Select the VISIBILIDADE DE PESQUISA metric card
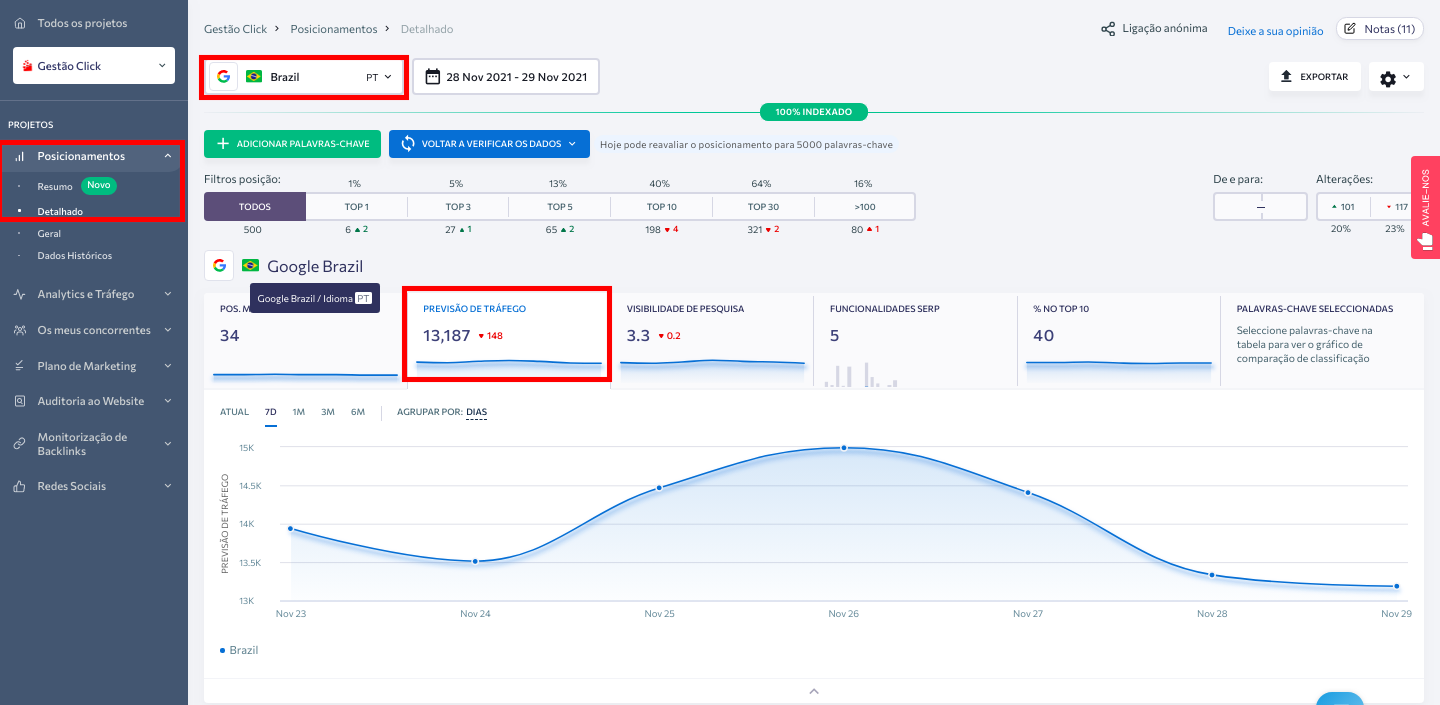Viewport: 1440px width, 705px height. click(712, 341)
